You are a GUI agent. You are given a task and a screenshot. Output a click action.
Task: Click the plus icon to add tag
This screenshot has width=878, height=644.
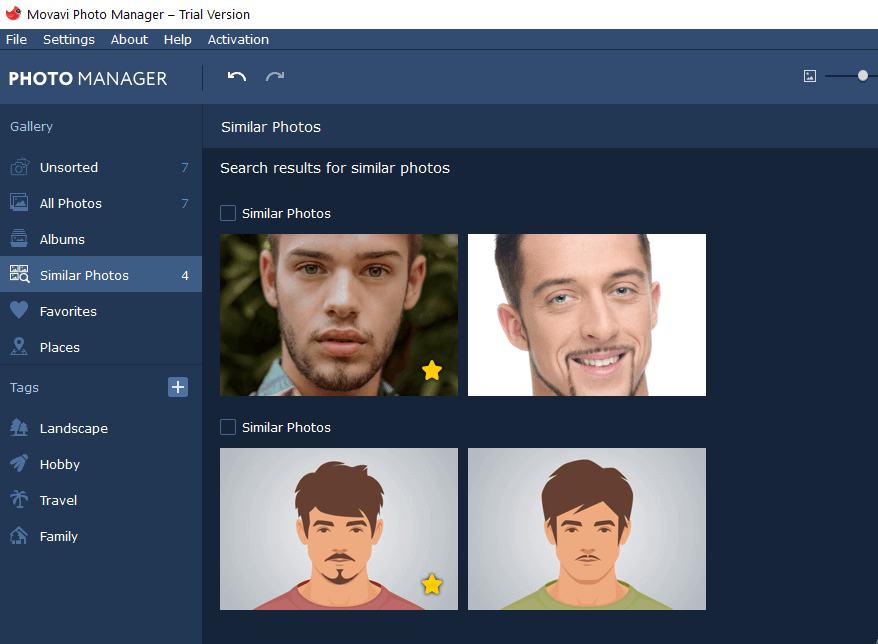(x=178, y=387)
